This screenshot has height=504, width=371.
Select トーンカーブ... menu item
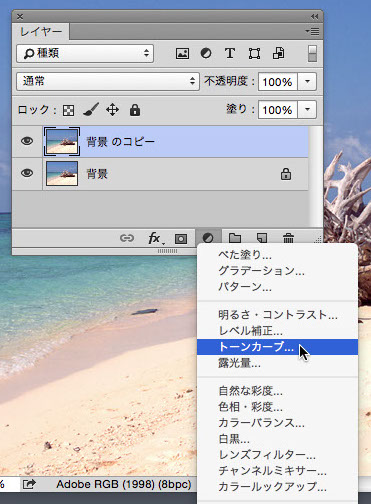pyautogui.click(x=277, y=347)
